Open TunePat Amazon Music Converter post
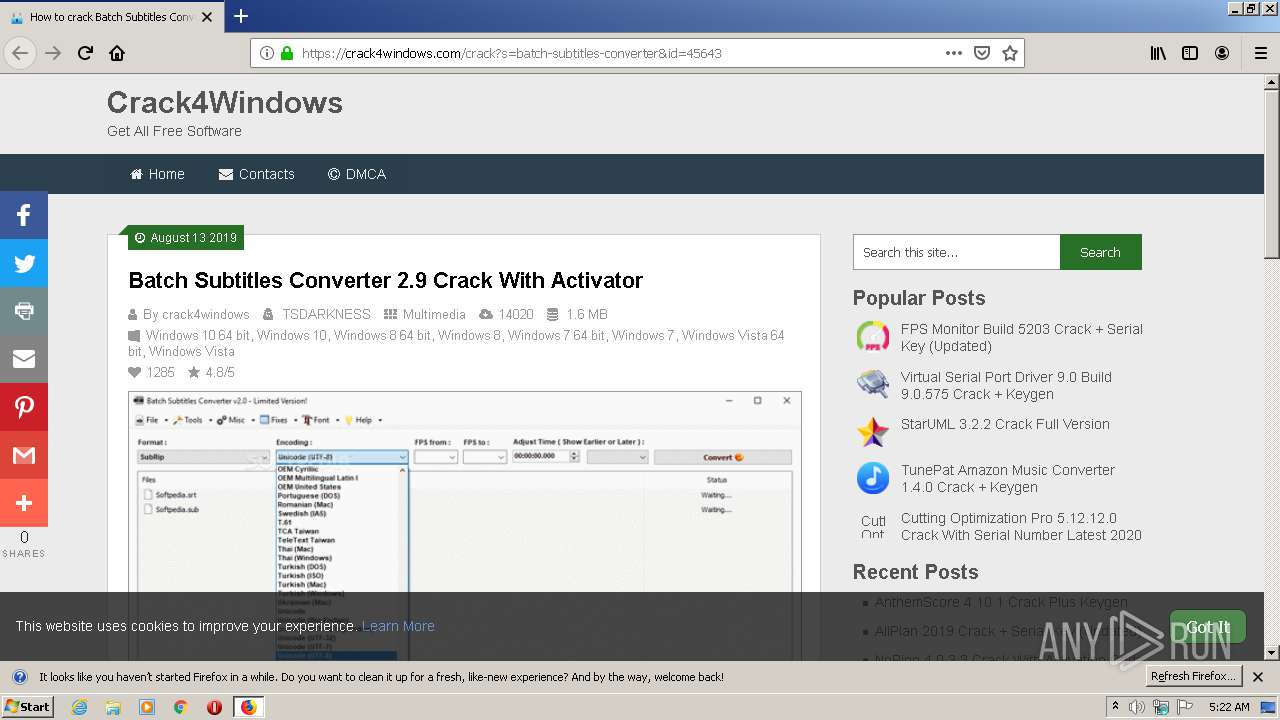The image size is (1280, 720). point(1008,478)
